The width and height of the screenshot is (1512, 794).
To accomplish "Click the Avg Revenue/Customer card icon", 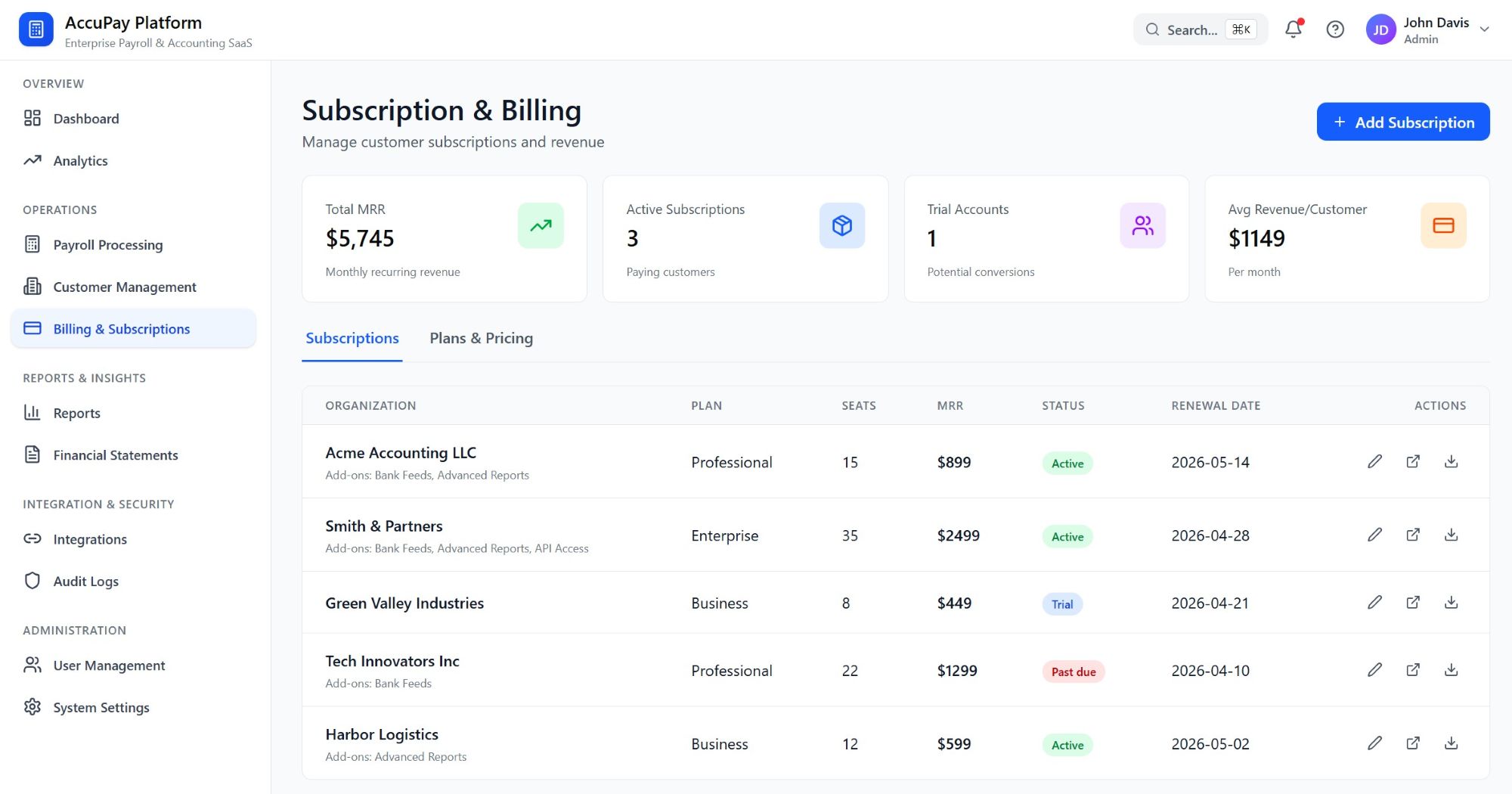I will [x=1443, y=225].
